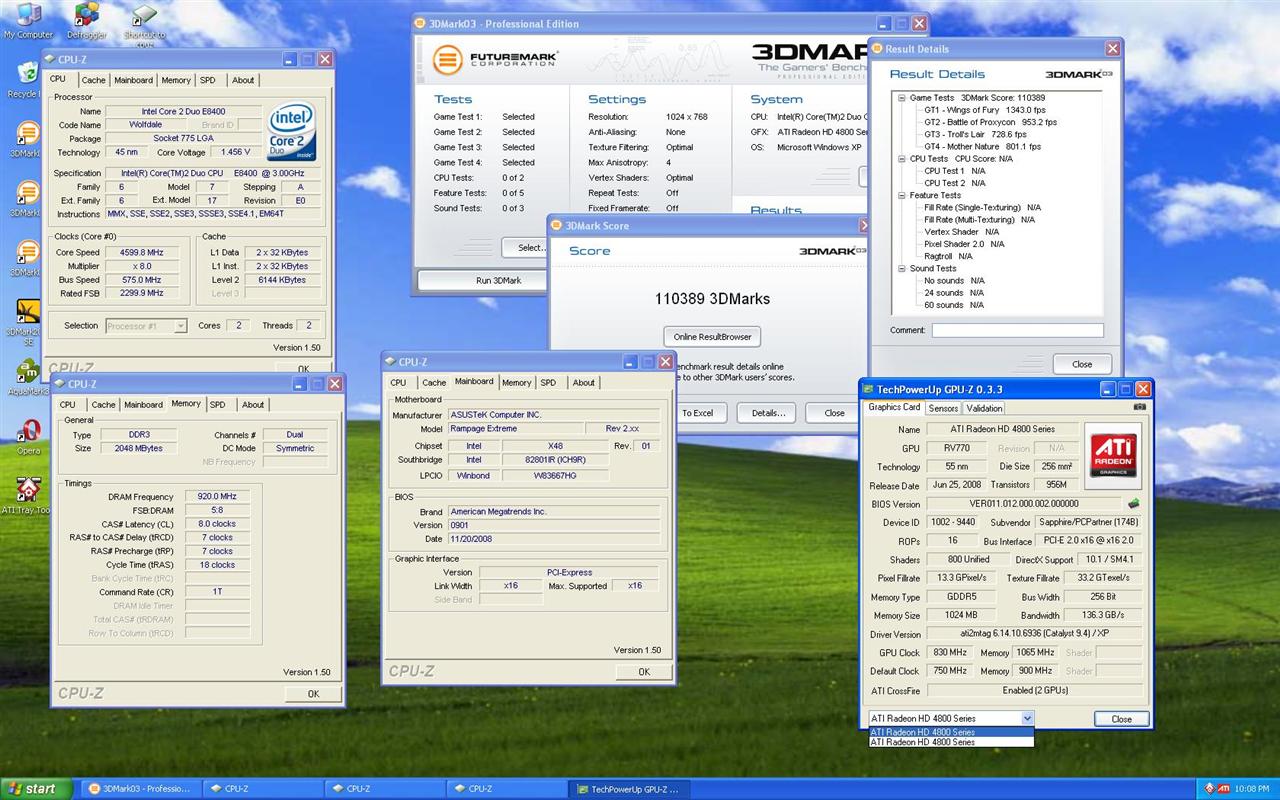Click the taskbar clock showing 10:08 PM
This screenshot has width=1280, height=800.
(1254, 789)
